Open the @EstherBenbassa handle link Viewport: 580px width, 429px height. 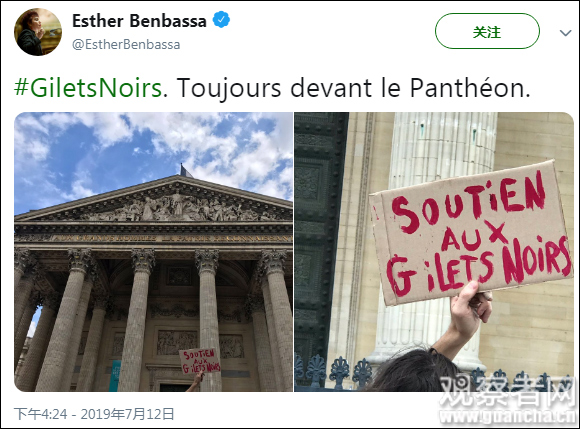tap(126, 44)
